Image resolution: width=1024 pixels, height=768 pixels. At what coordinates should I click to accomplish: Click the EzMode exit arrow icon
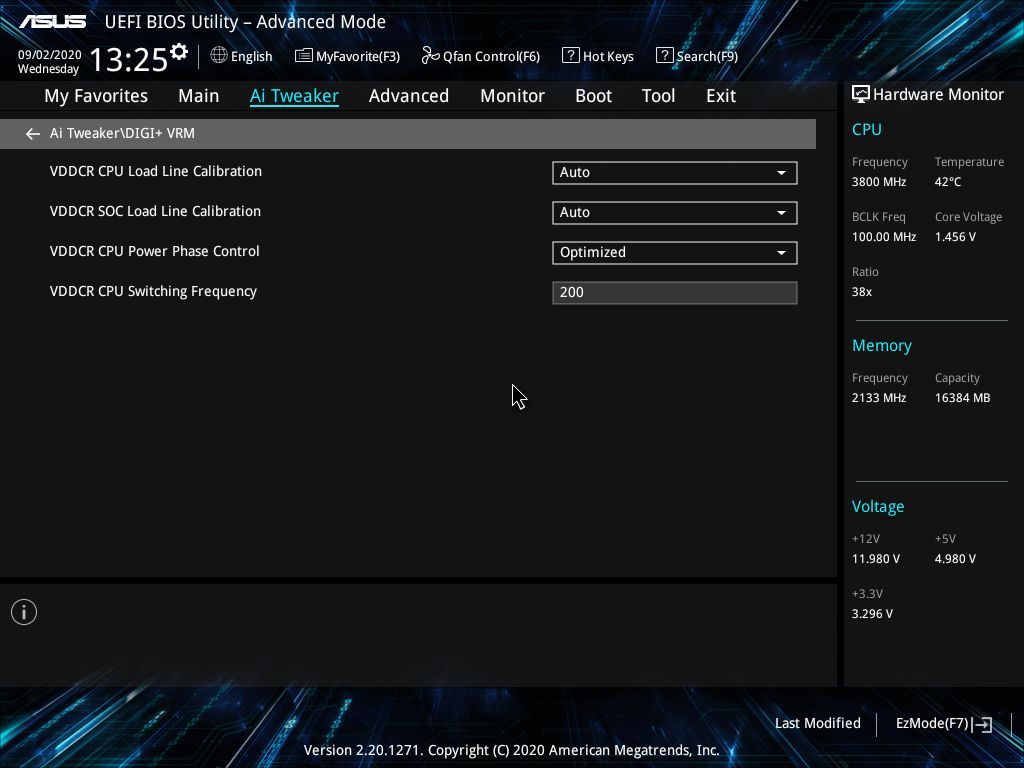coord(982,724)
